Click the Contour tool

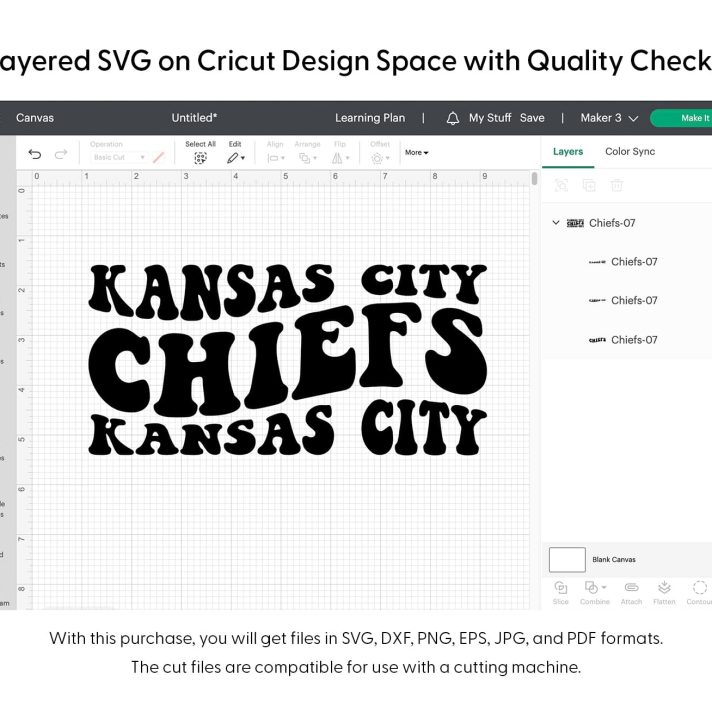[699, 593]
